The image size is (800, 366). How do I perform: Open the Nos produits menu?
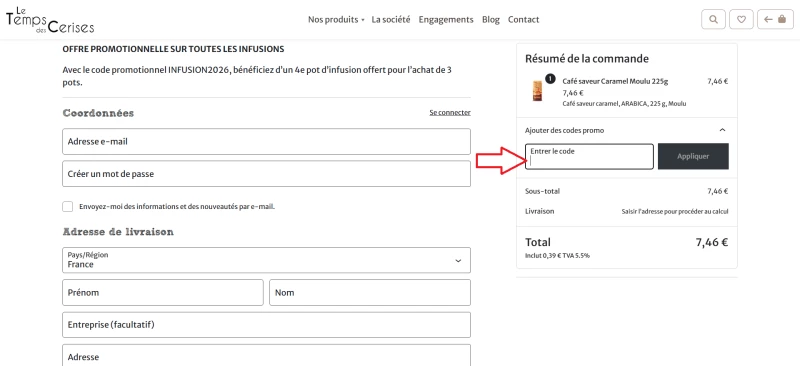click(336, 19)
